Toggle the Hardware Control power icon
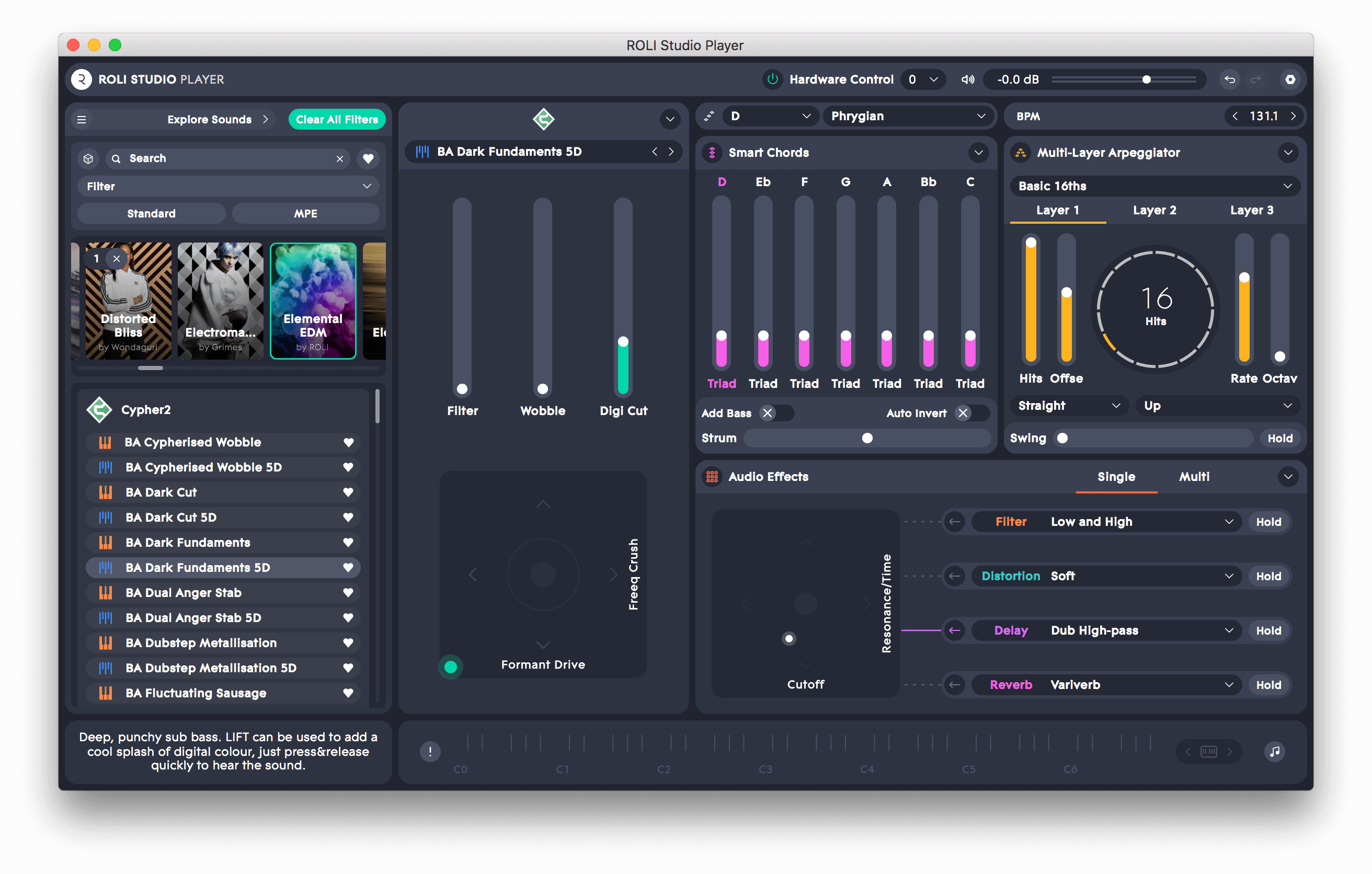Screen dimensions: 1372x874 [772, 79]
